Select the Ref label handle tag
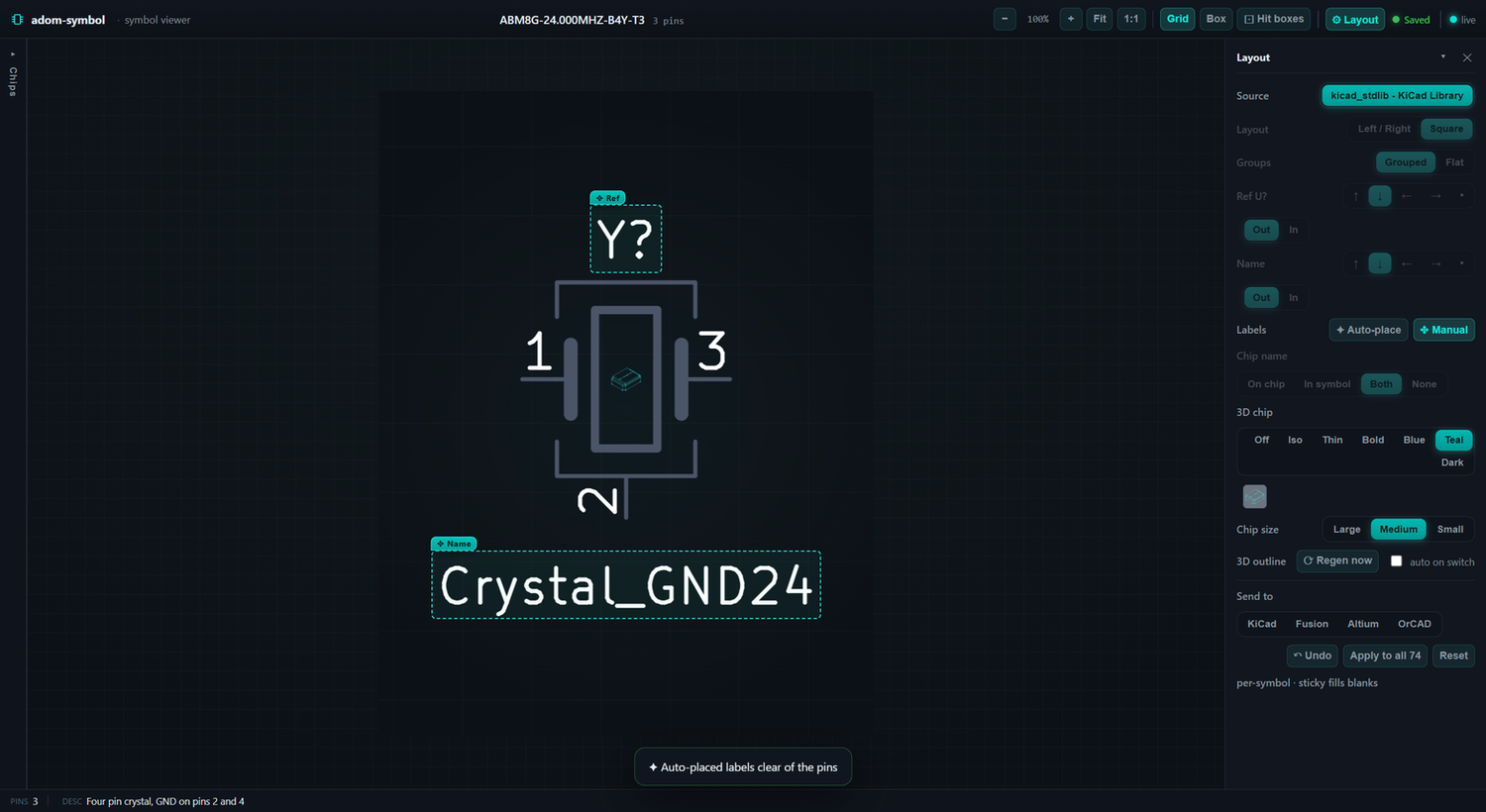 pos(607,198)
